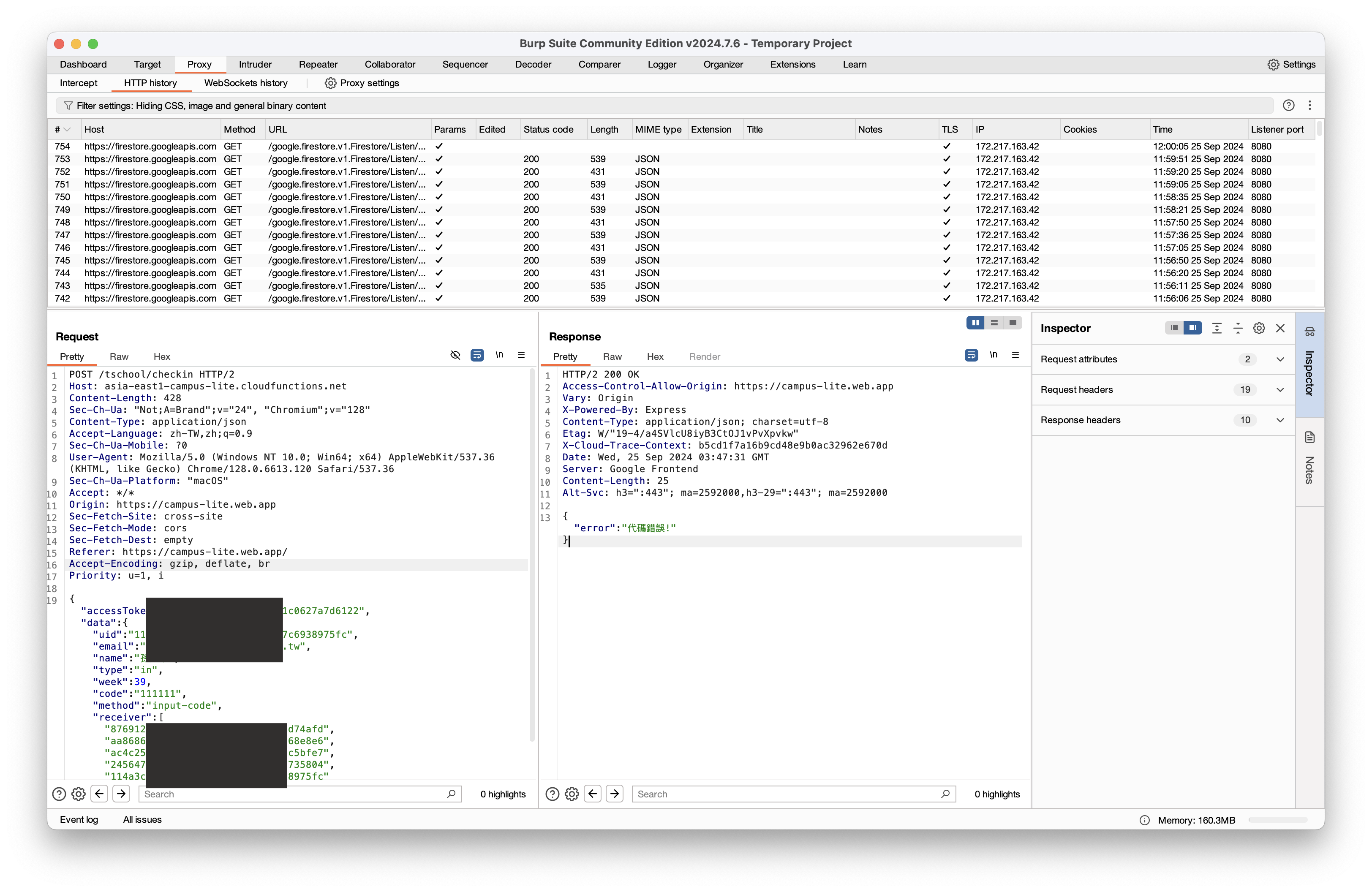Viewport: 1372px width, 892px height.
Task: Click the filter settings bar
Action: click(x=664, y=106)
